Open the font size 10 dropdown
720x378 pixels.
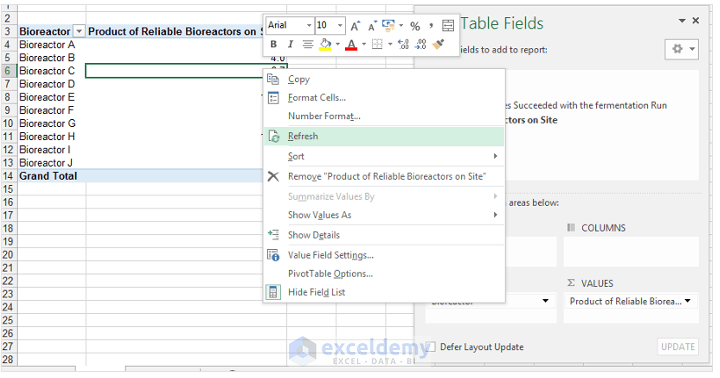click(340, 25)
